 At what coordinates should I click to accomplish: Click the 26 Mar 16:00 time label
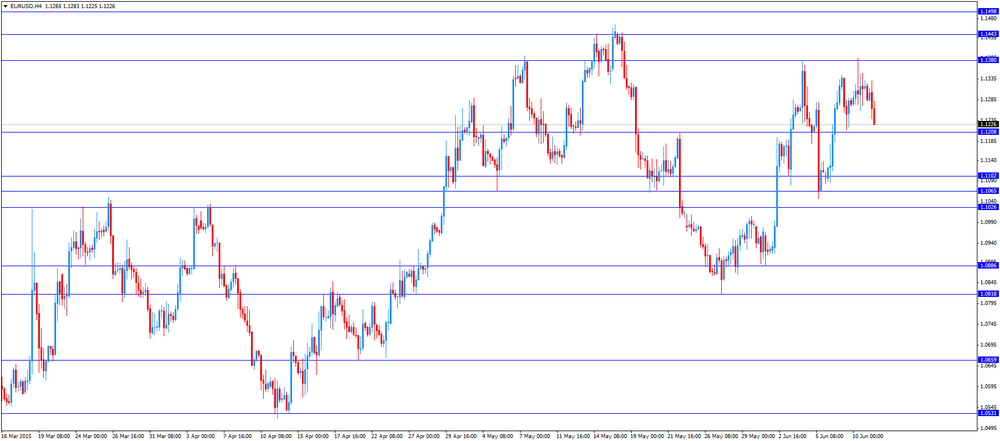[x=128, y=436]
